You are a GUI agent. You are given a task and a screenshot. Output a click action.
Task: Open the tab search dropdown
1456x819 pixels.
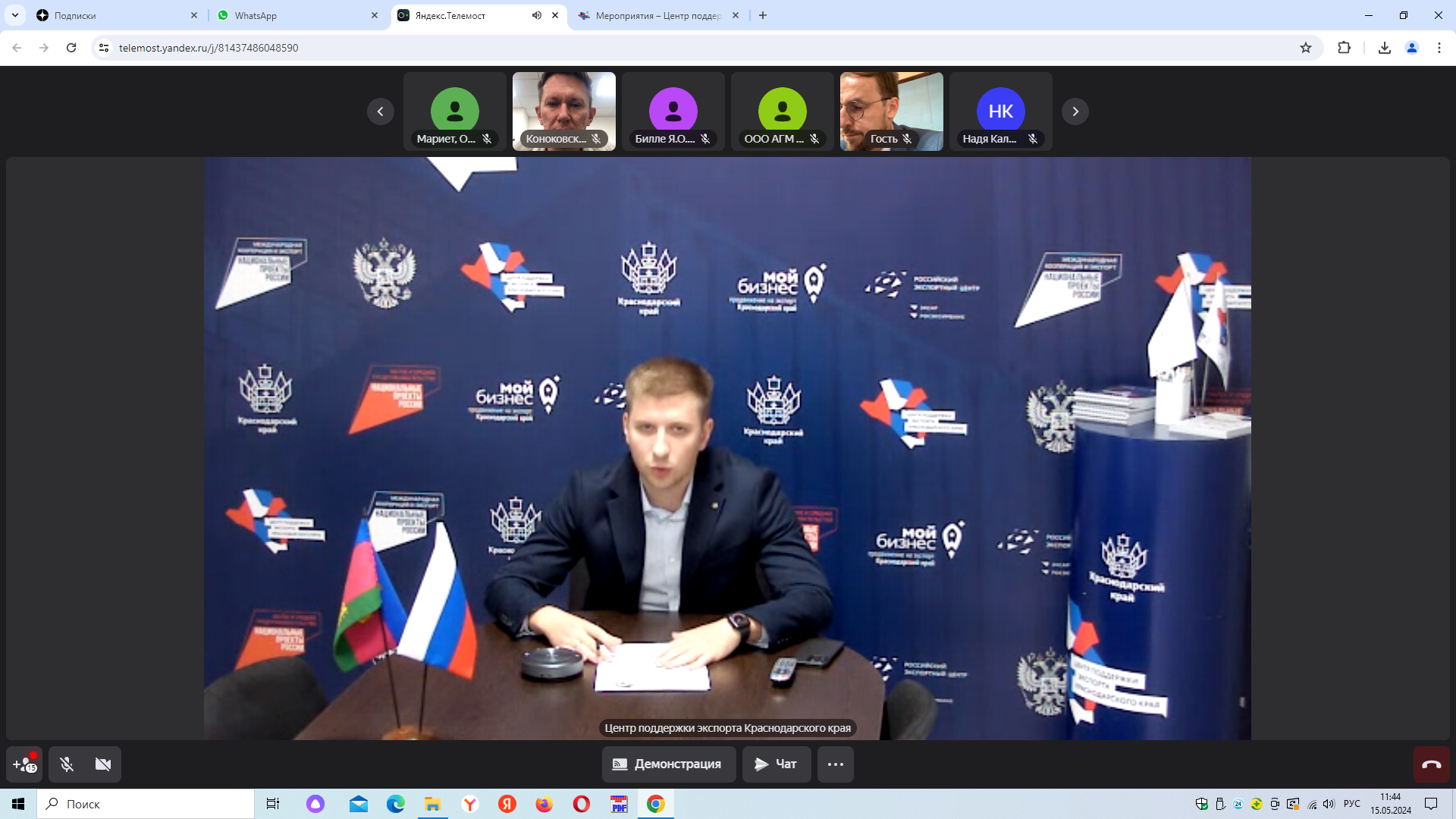15,15
